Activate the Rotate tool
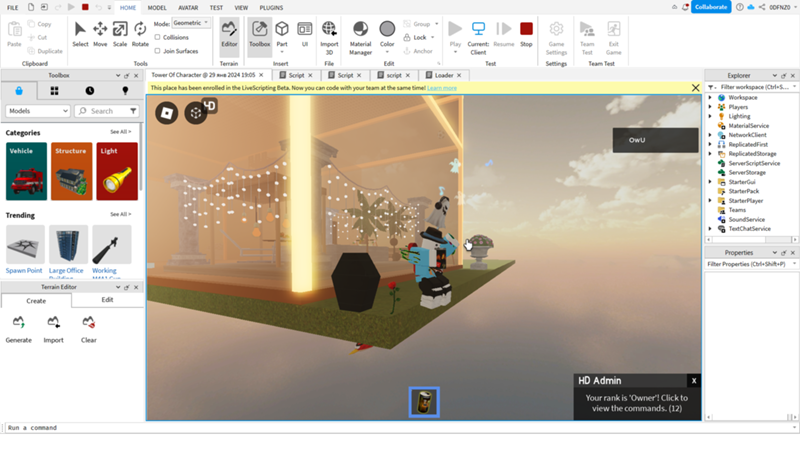 [x=140, y=33]
